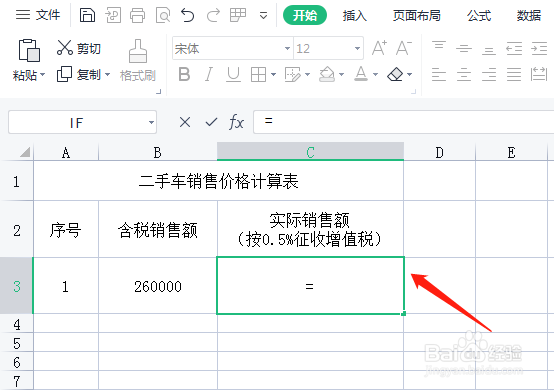This screenshot has height=390, width=554.
Task: Toggle Italic formatting
Action: (209, 74)
